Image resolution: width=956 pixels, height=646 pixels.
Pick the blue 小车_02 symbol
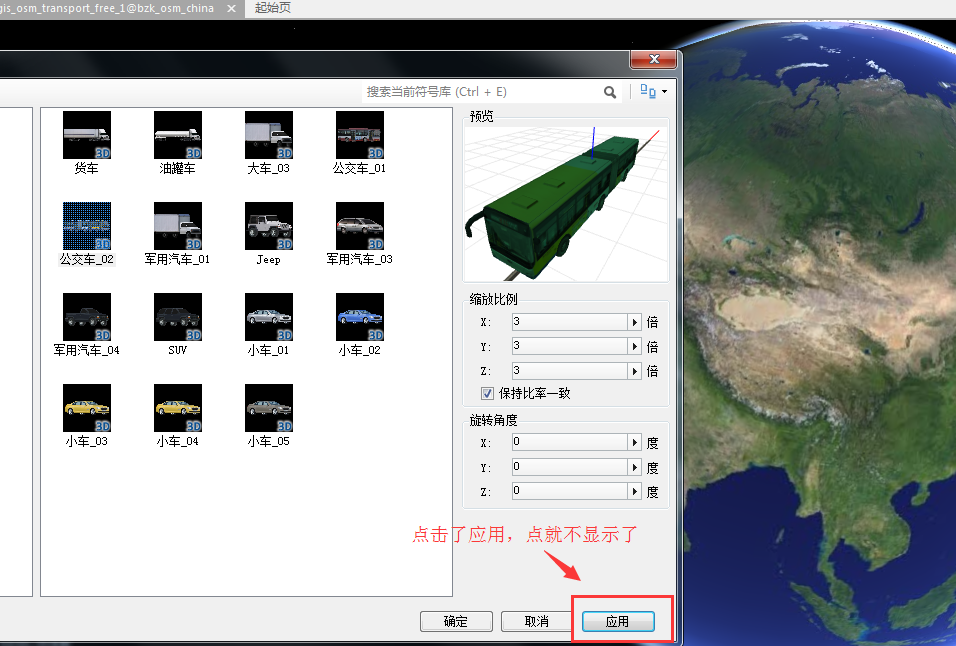pyautogui.click(x=360, y=317)
